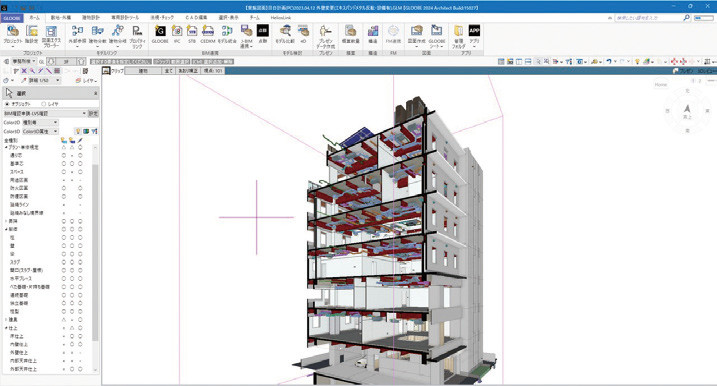Click the management folder icon
Image resolution: width=717 pixels, height=386 pixels.
click(459, 37)
